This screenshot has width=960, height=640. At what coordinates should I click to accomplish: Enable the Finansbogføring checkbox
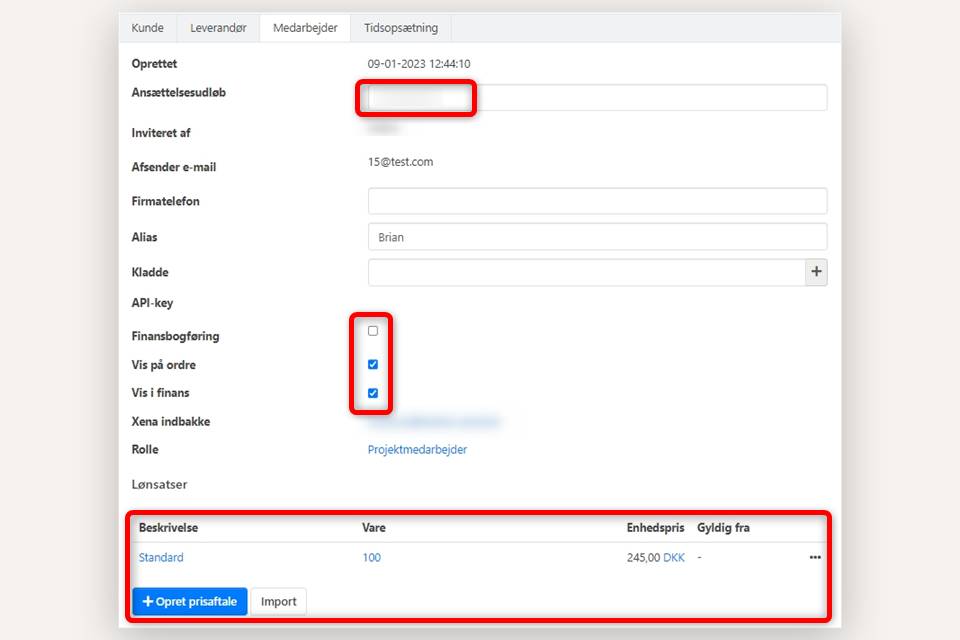coord(373,331)
